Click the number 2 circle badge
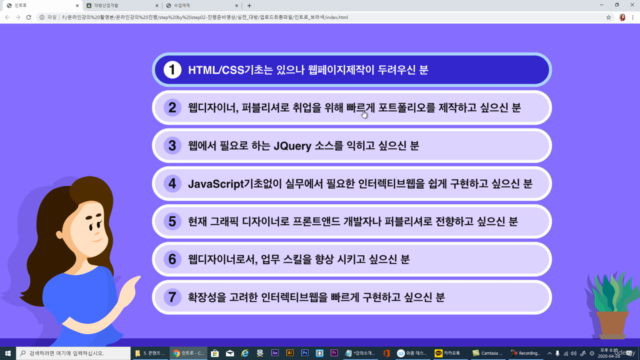This screenshot has height=360, width=640. [172, 108]
